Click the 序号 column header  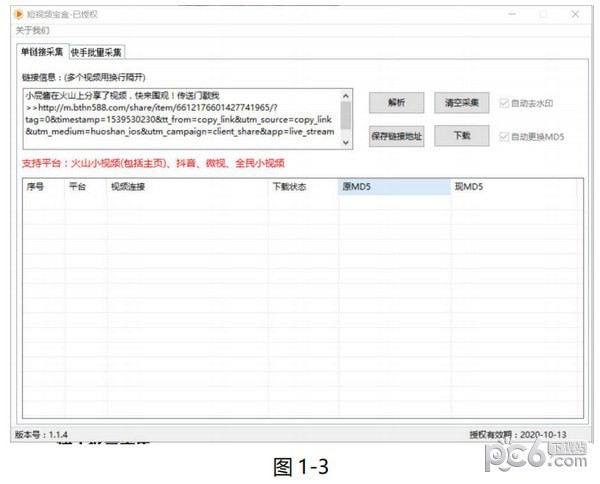[44, 187]
